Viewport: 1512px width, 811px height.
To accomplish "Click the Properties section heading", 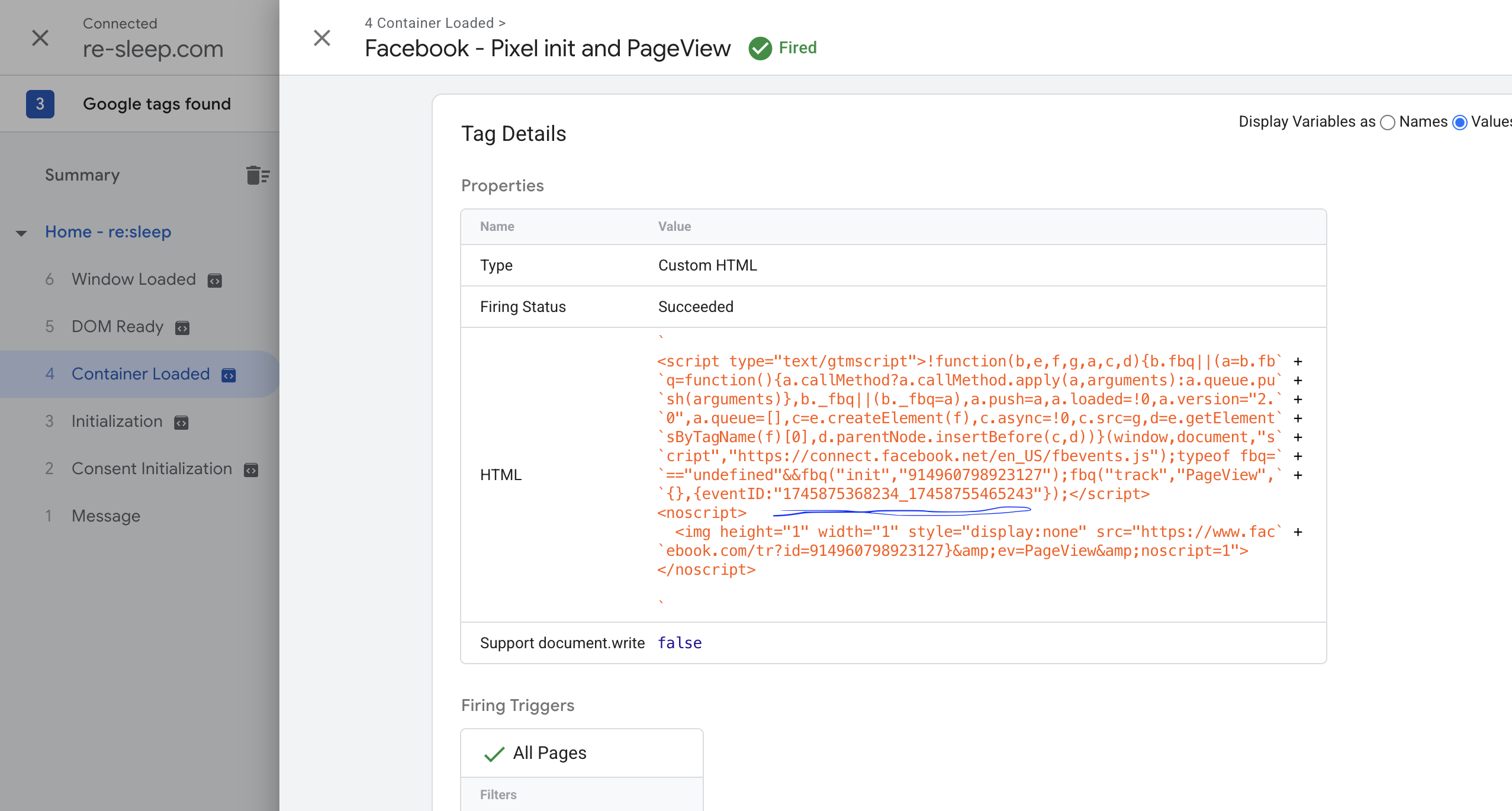I will (502, 185).
